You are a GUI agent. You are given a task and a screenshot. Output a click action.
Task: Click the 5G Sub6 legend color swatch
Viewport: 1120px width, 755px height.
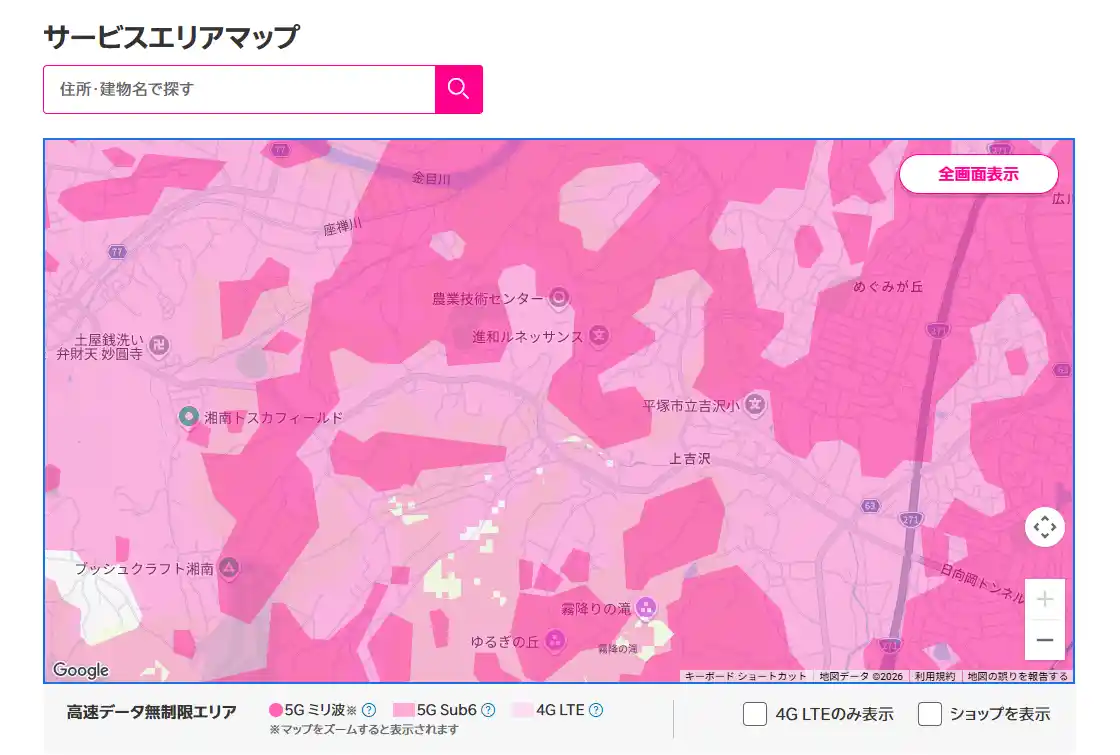[x=404, y=710]
